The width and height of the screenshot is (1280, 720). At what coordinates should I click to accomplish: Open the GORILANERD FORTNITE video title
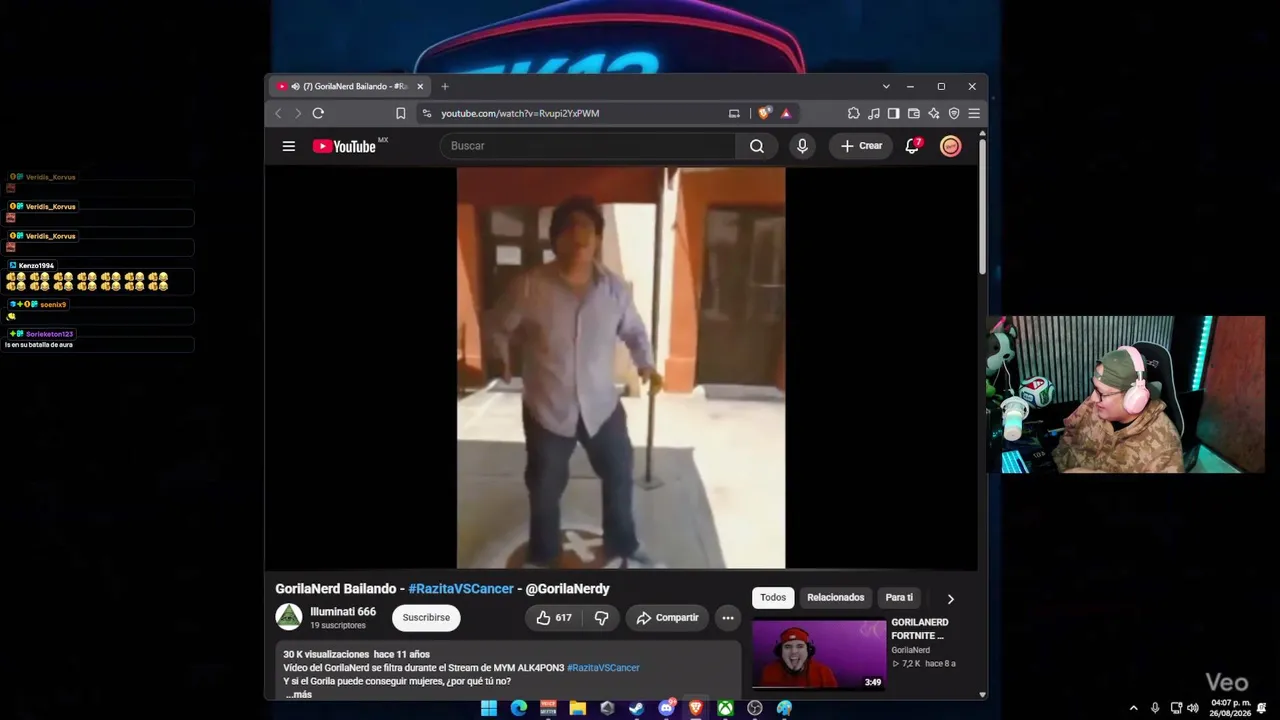920,629
